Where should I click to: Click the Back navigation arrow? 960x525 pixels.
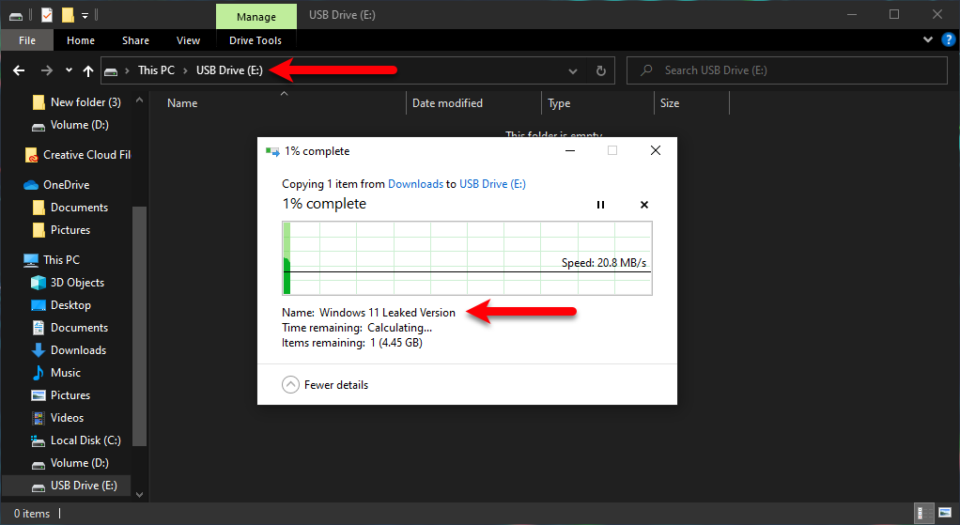[x=19, y=71]
